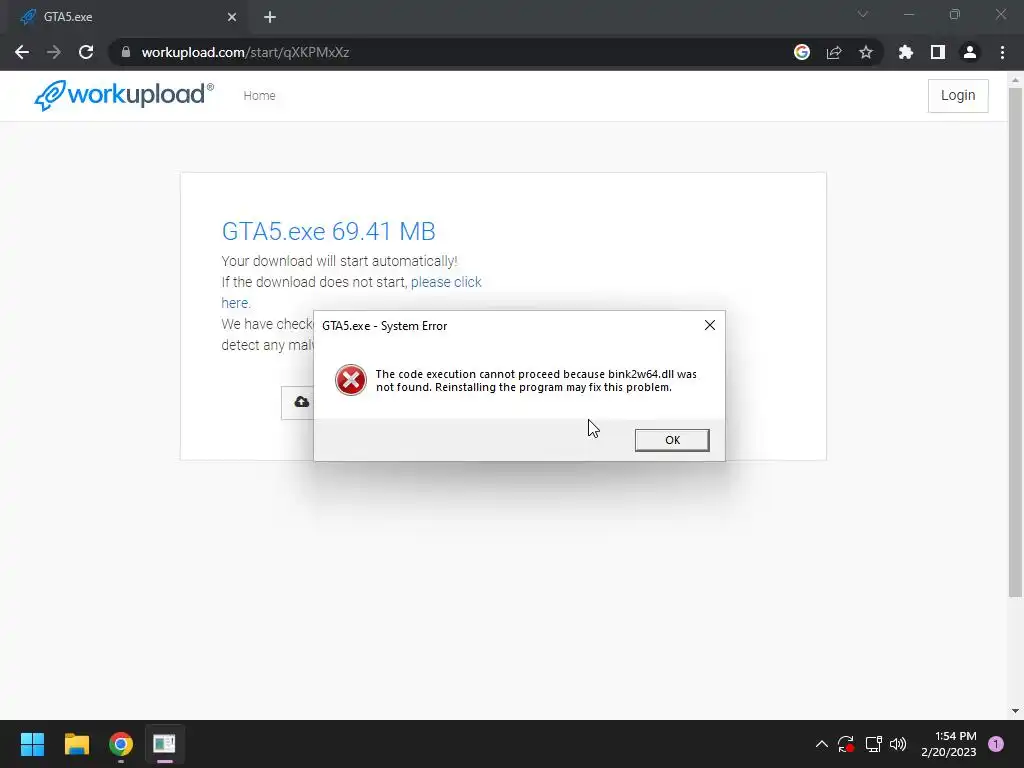Click the address bar URL
Screen dimensions: 1024x768
click(246, 52)
